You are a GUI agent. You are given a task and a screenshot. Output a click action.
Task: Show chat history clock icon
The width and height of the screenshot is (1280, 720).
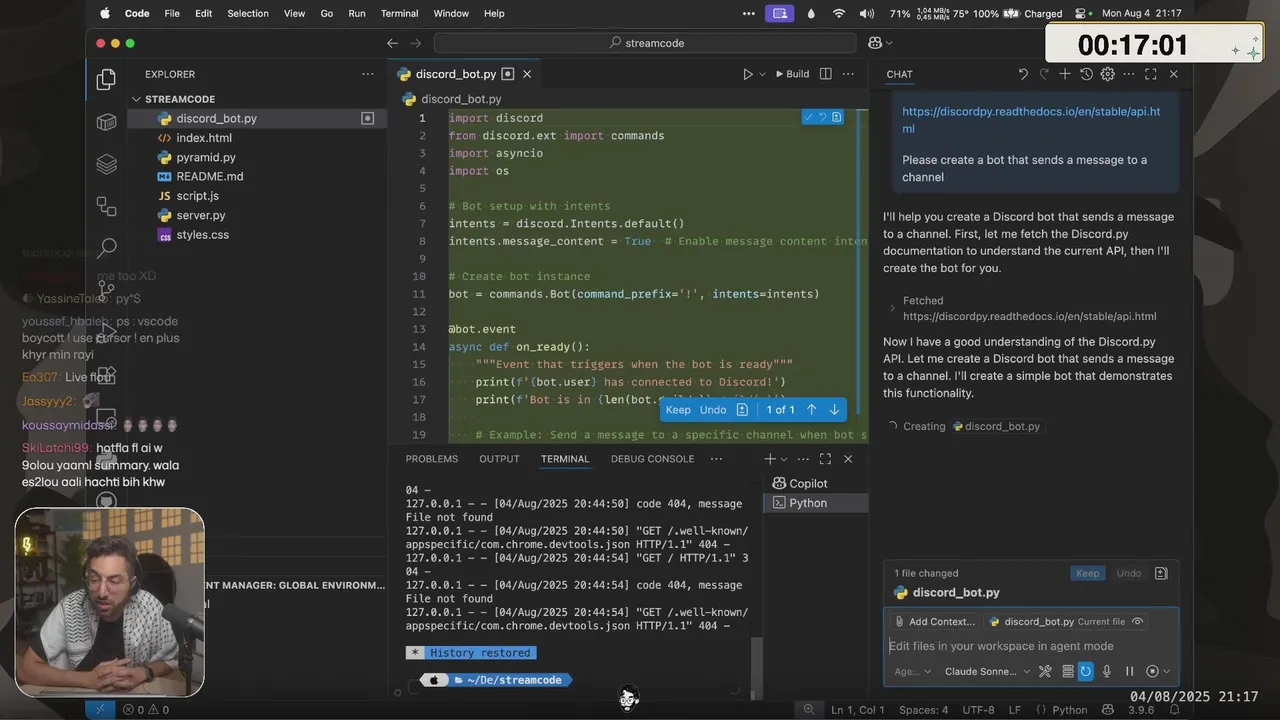coord(1086,74)
